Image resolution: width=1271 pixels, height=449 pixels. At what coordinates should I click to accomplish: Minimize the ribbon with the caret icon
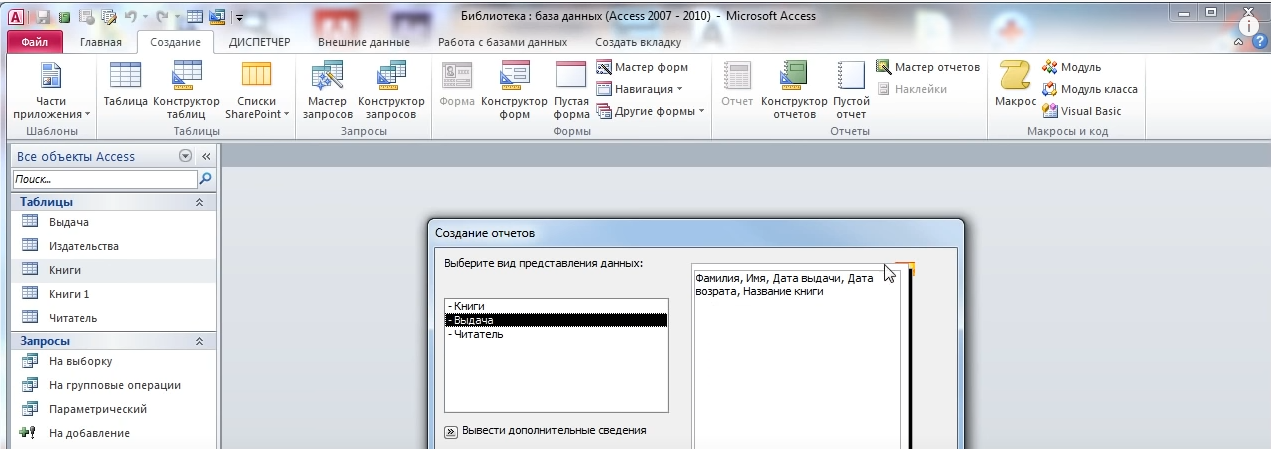coord(1240,42)
